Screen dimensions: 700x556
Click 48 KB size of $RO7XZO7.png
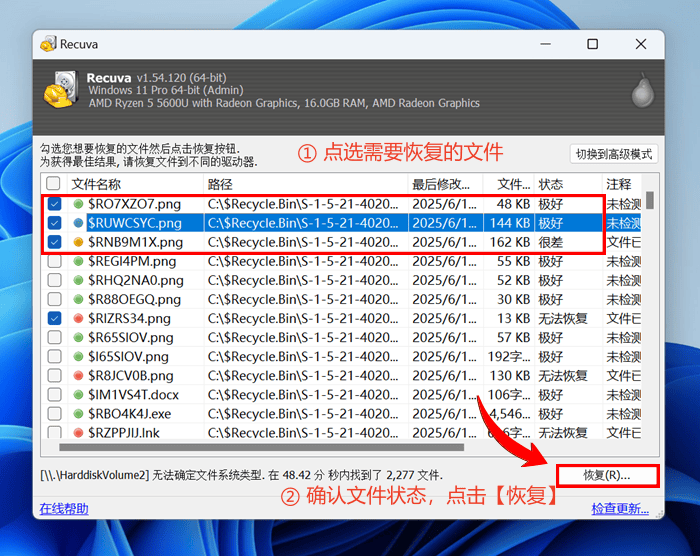coord(513,204)
